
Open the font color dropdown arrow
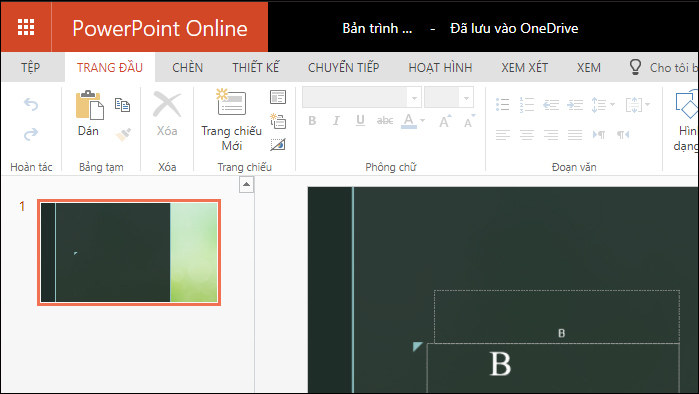[423, 121]
